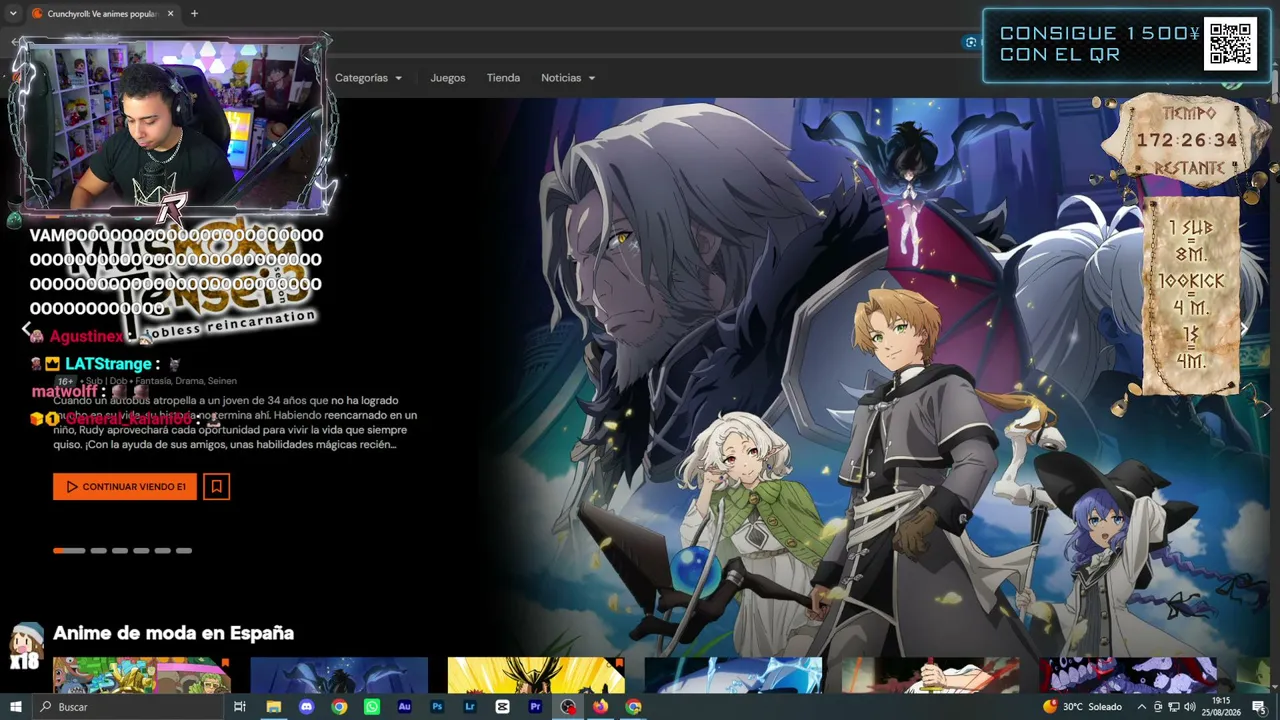Jump to the fifth carousel slide dot
The width and height of the screenshot is (1280, 720).
[x=162, y=550]
